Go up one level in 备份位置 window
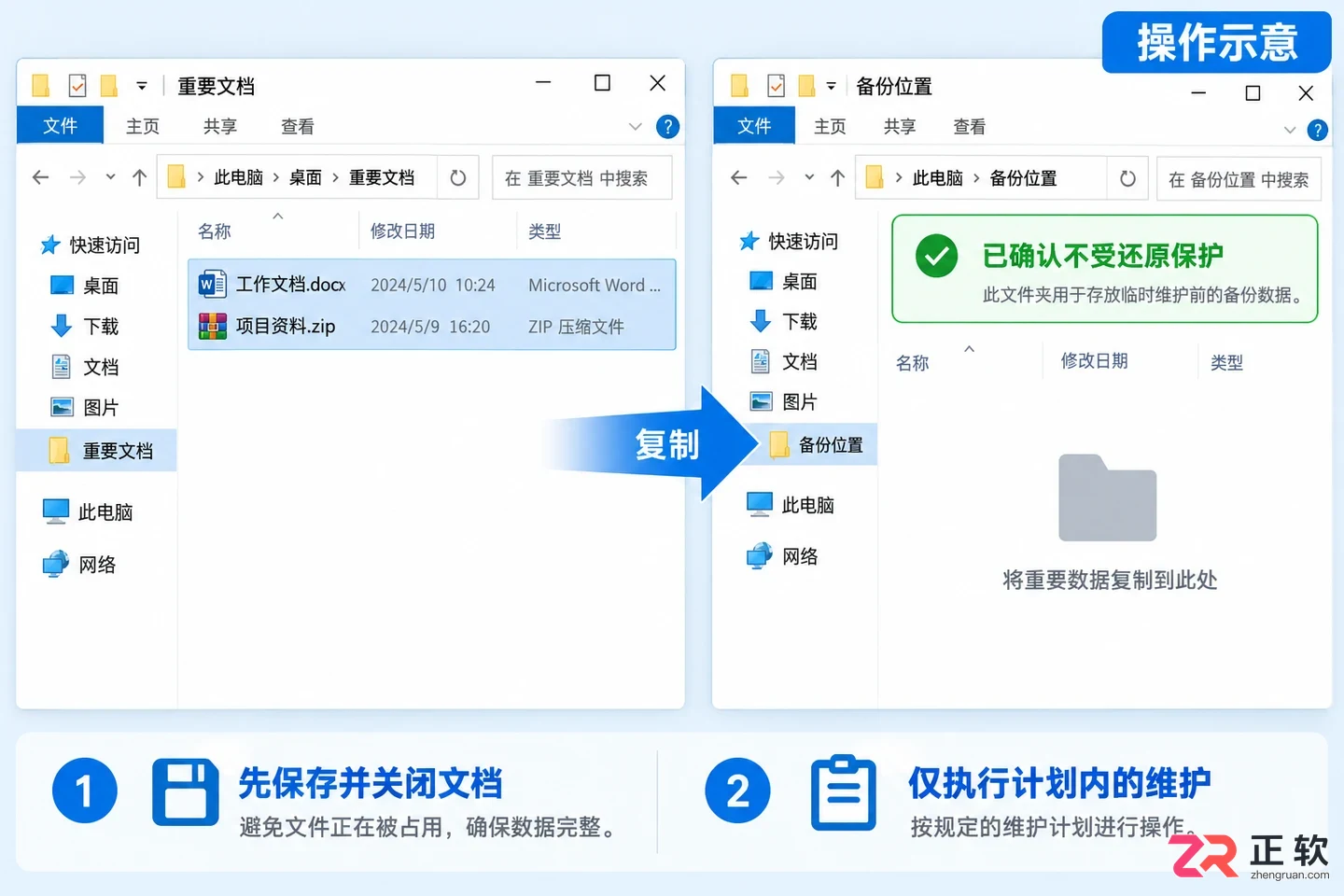Screen dimensions: 1344x896 point(838,177)
